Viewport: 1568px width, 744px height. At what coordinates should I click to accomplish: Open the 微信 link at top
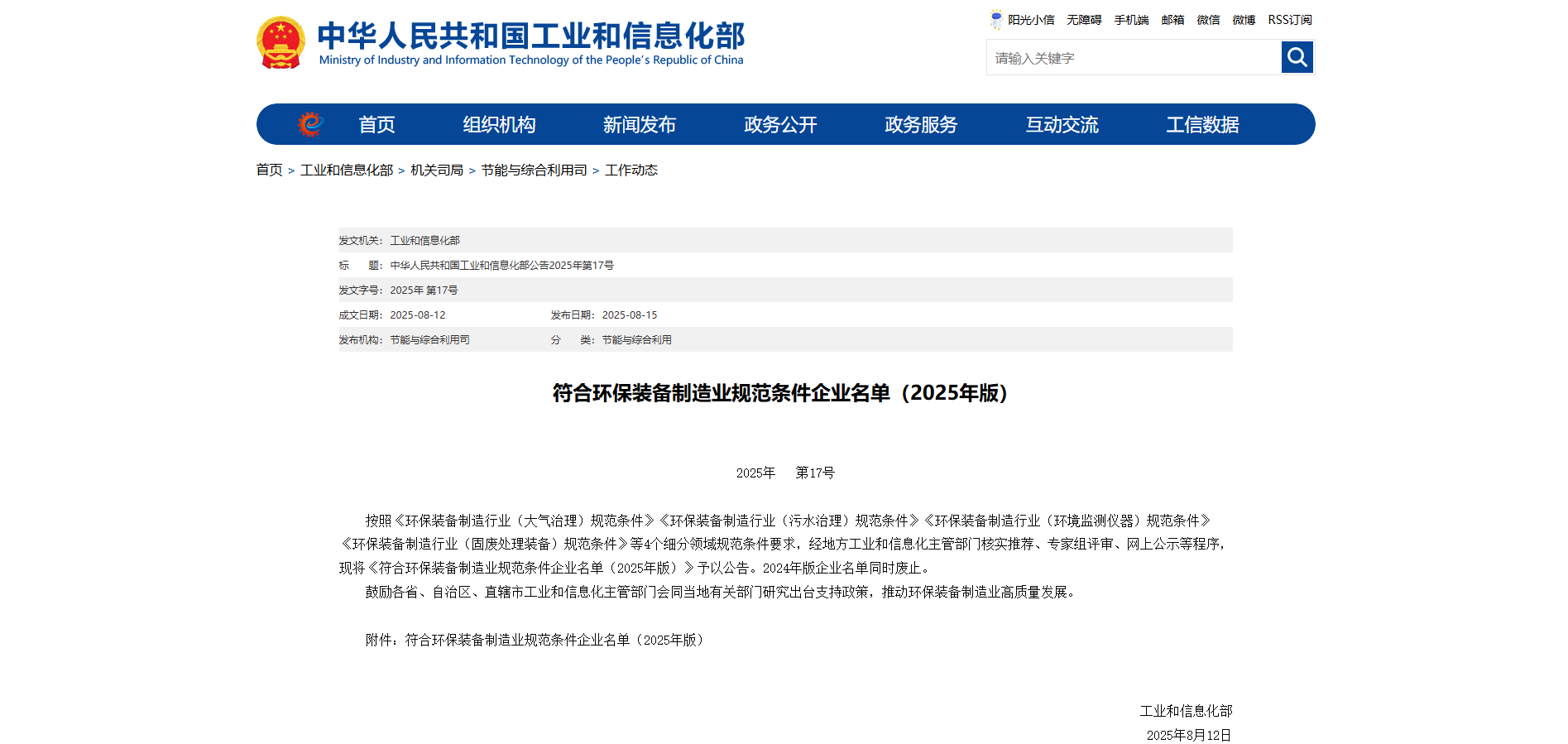point(1208,20)
